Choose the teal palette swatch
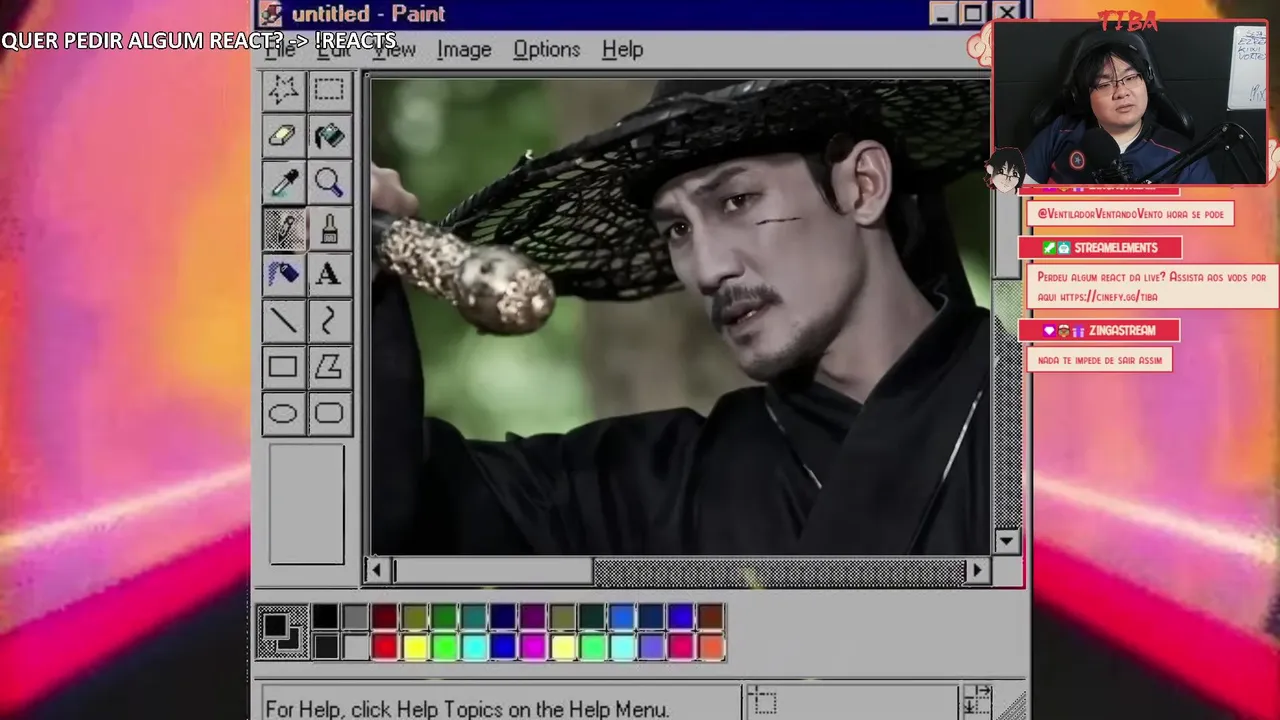This screenshot has height=720, width=1280. (474, 617)
